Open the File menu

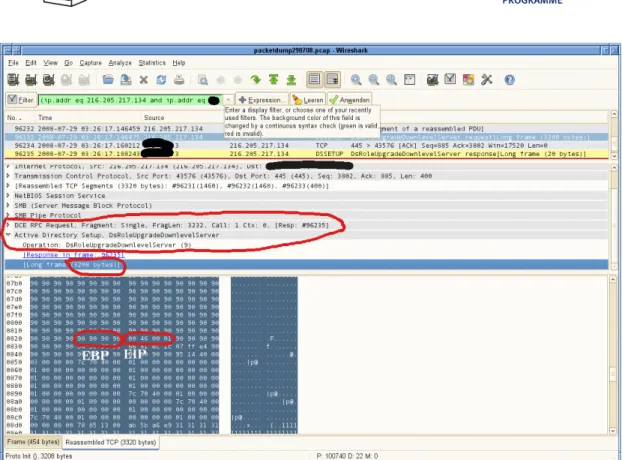[13, 63]
